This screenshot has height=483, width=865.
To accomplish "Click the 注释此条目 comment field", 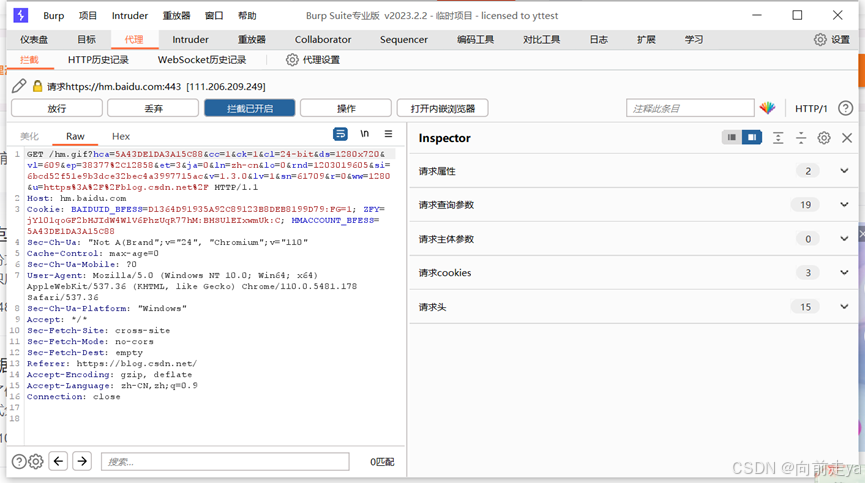I will pyautogui.click(x=690, y=108).
